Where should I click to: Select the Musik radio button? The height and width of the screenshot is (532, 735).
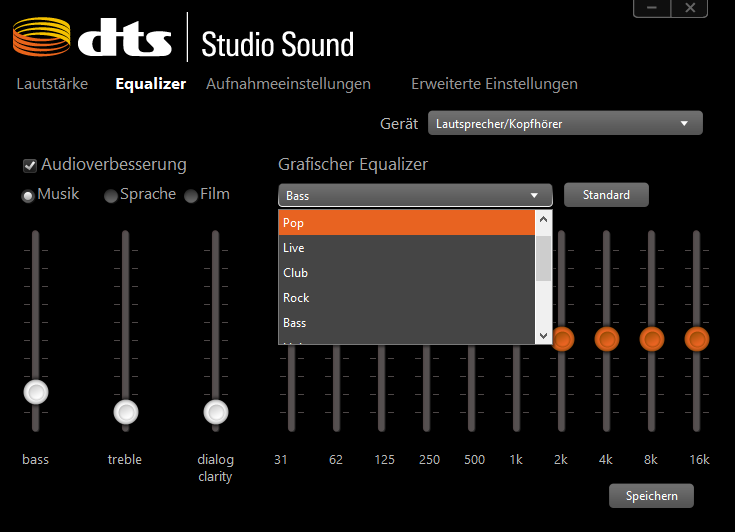click(29, 196)
